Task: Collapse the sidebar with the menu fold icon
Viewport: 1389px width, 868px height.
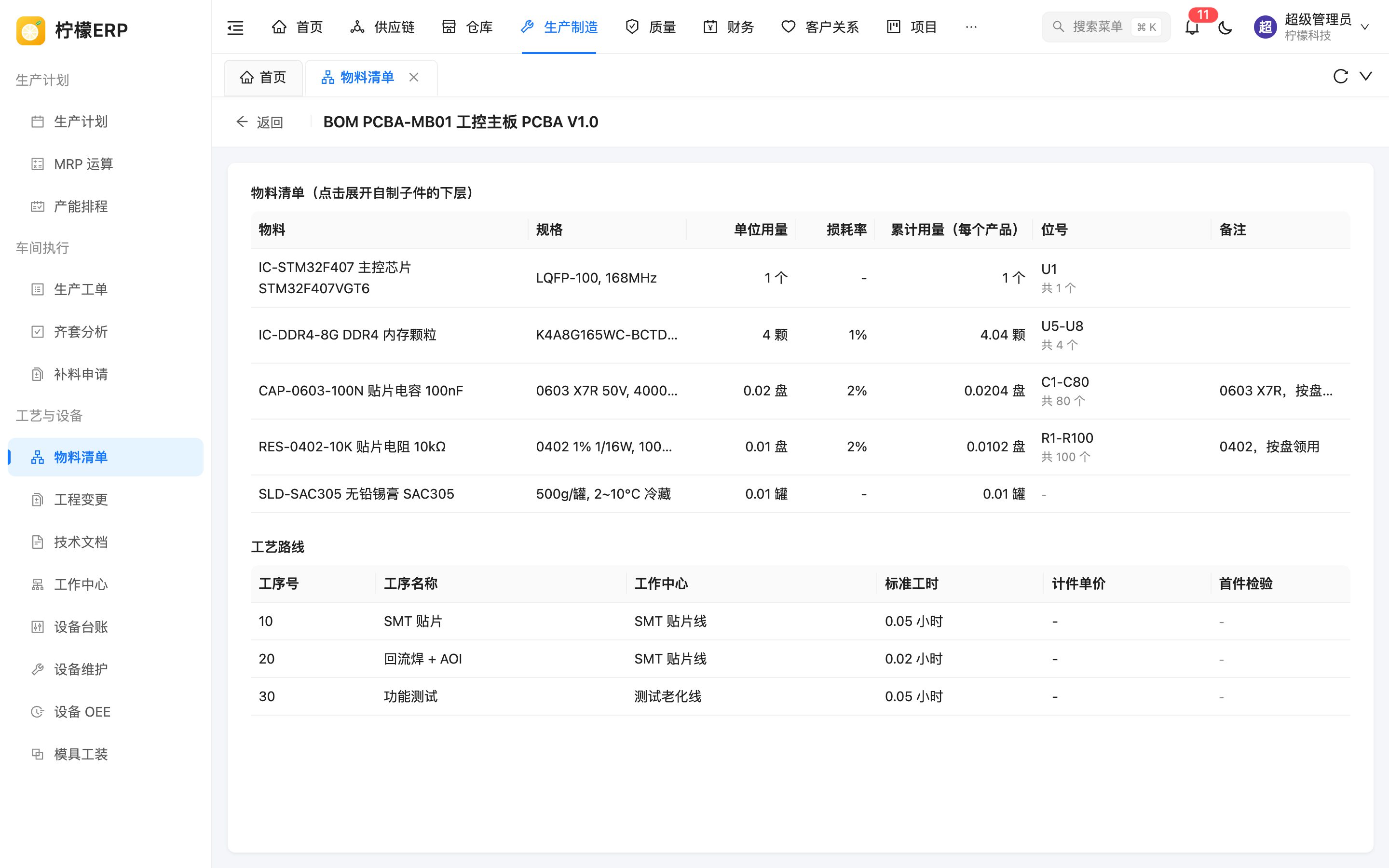Action: point(235,27)
